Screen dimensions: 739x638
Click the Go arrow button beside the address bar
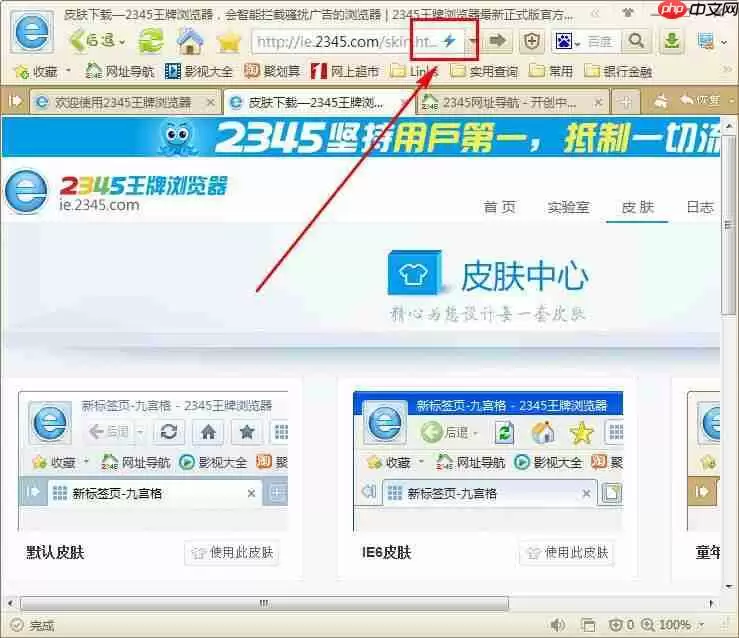pos(497,41)
